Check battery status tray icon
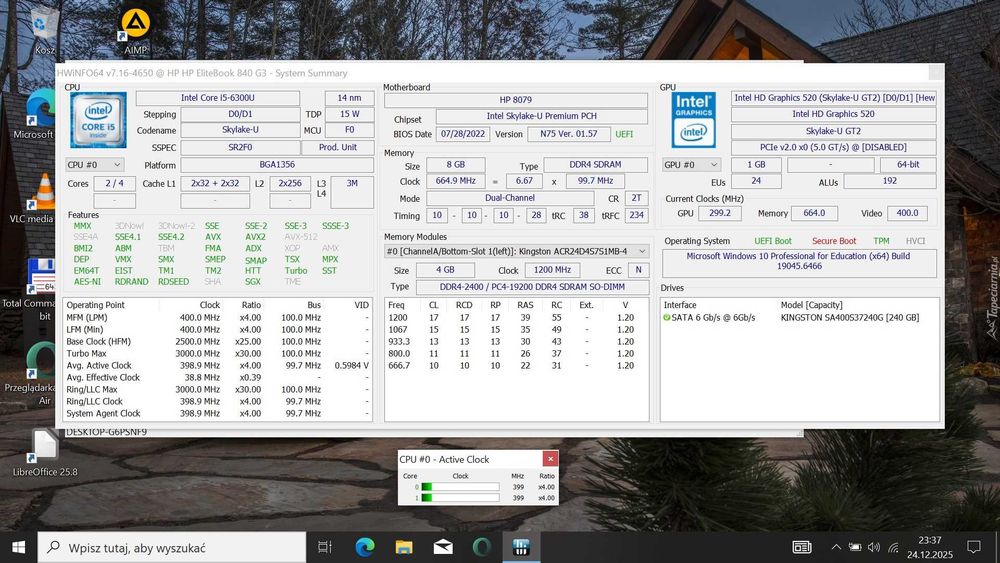 coord(855,547)
